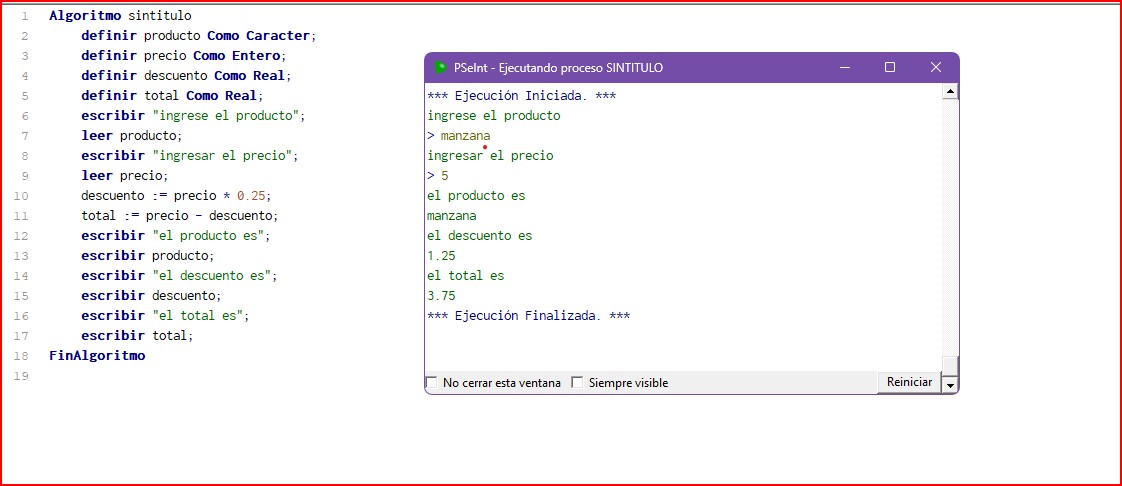This screenshot has width=1122, height=486.
Task: Click the "> manzana" input line in output
Action: (459, 136)
